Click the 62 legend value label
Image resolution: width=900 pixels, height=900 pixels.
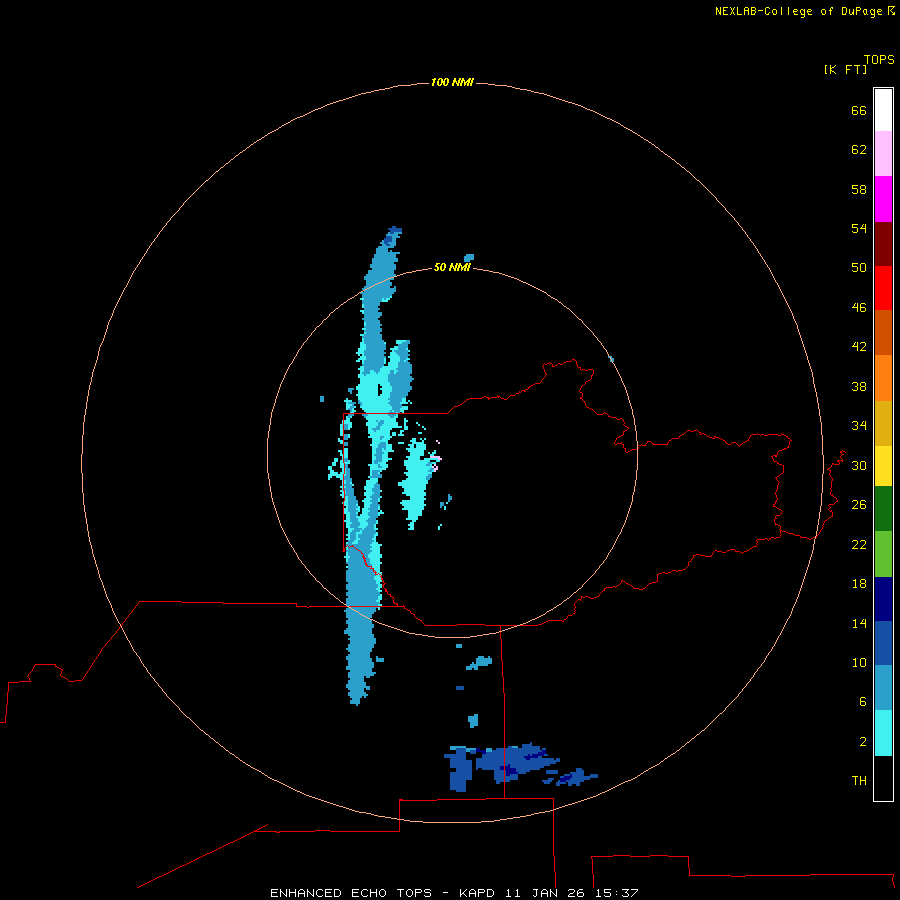click(859, 150)
